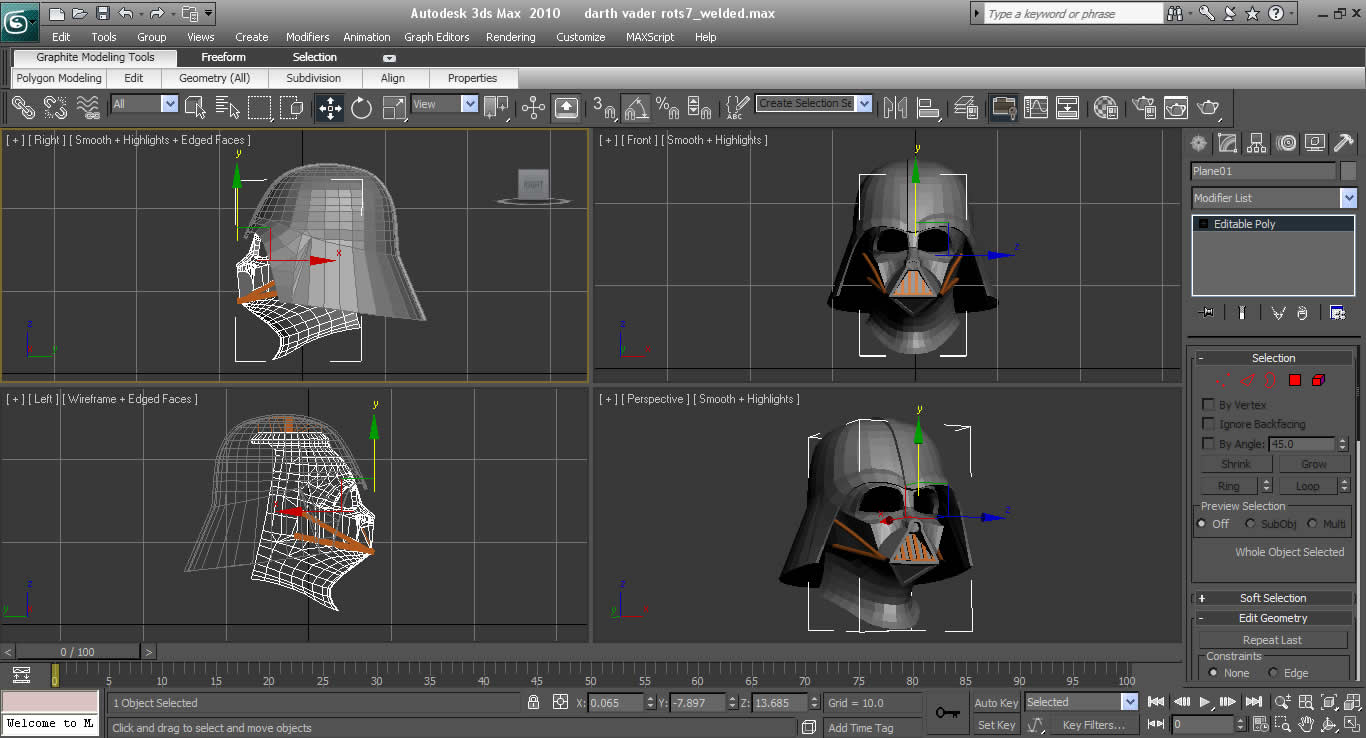Open the Material Editor icon
The width and height of the screenshot is (1366, 738).
[1105, 107]
